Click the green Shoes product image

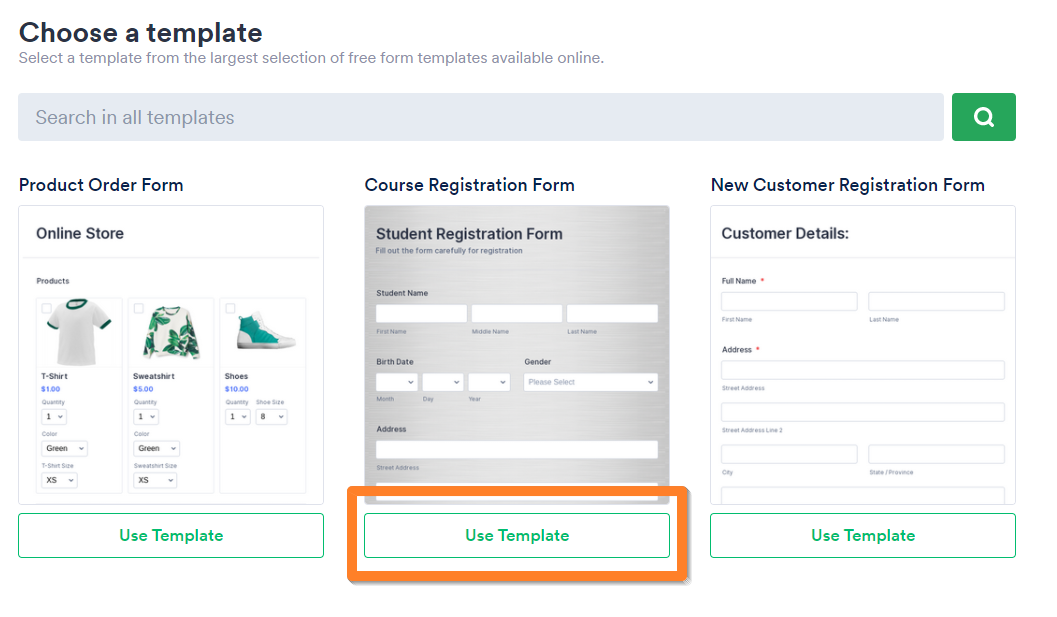[262, 330]
